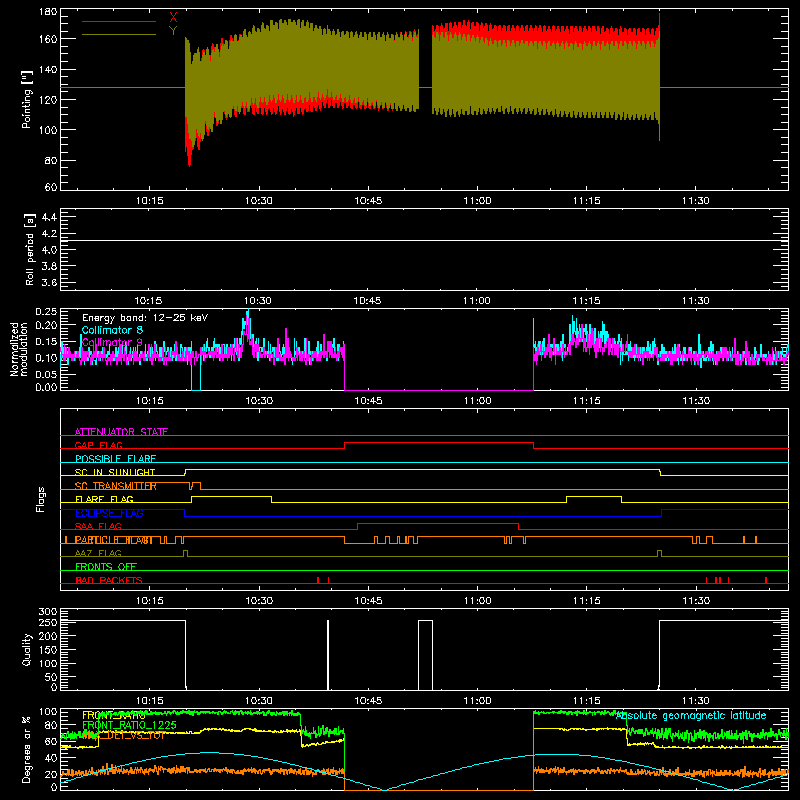
Task: Click the 60 tick on Pointing axis
Action: (51, 187)
